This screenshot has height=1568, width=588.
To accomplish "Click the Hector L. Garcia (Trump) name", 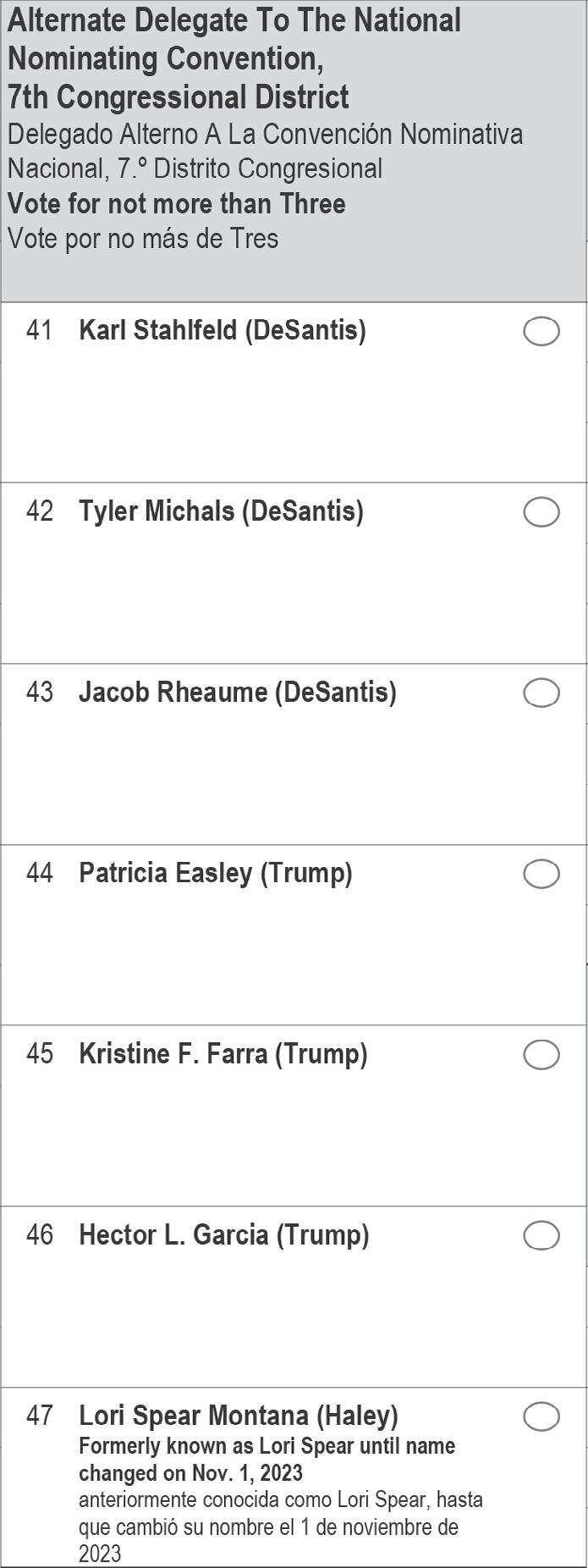I will tap(224, 1234).
